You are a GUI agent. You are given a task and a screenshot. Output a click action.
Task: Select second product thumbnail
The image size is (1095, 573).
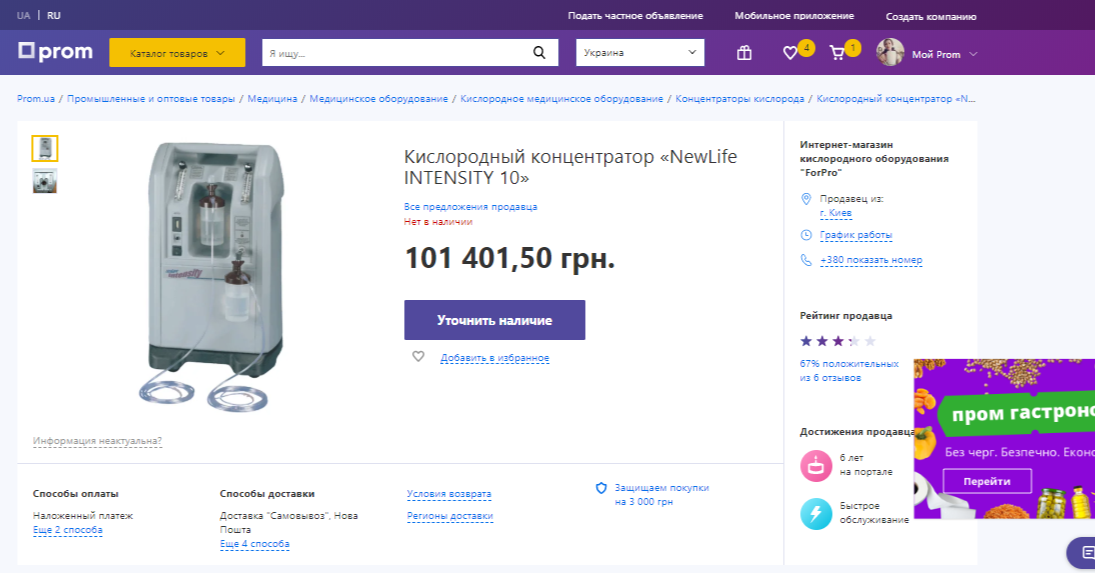click(45, 181)
